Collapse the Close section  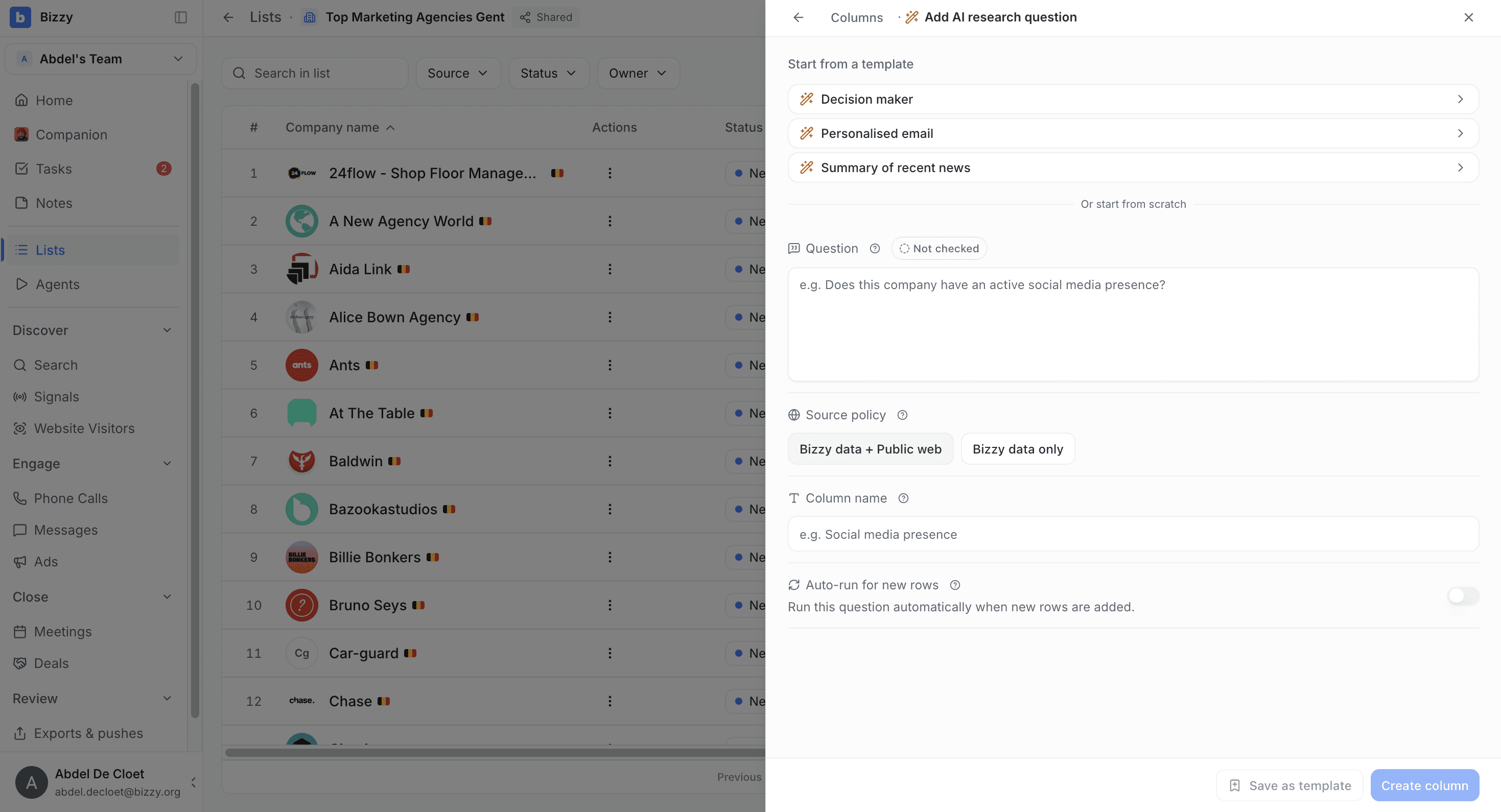pyautogui.click(x=167, y=597)
